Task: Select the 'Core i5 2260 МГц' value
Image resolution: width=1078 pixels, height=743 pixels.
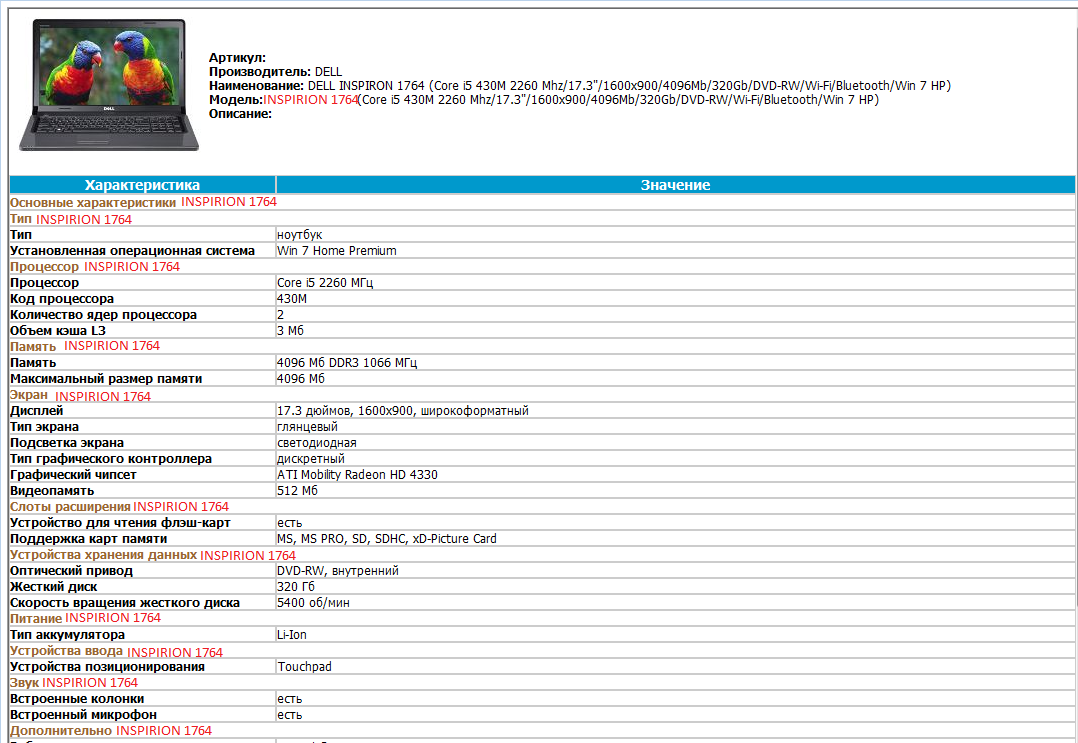Action: pos(325,282)
